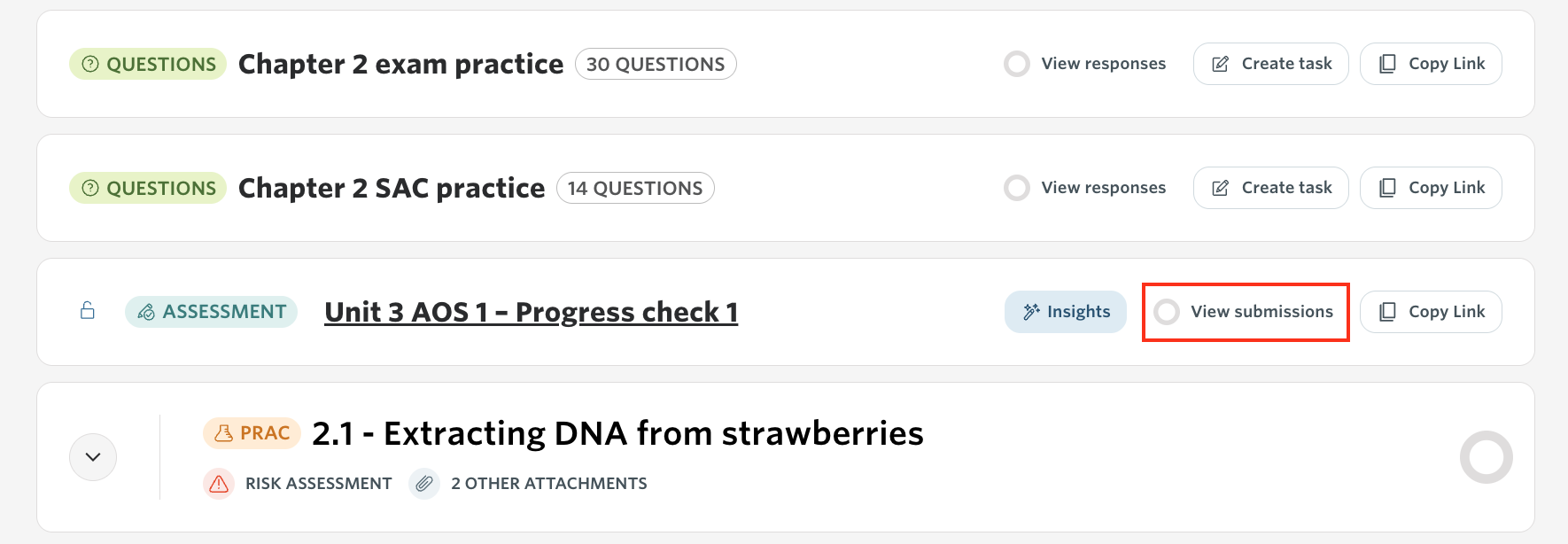Viewport: 1568px width, 544px height.
Task: Click the ASSESSMENT badge icon
Action: (147, 312)
